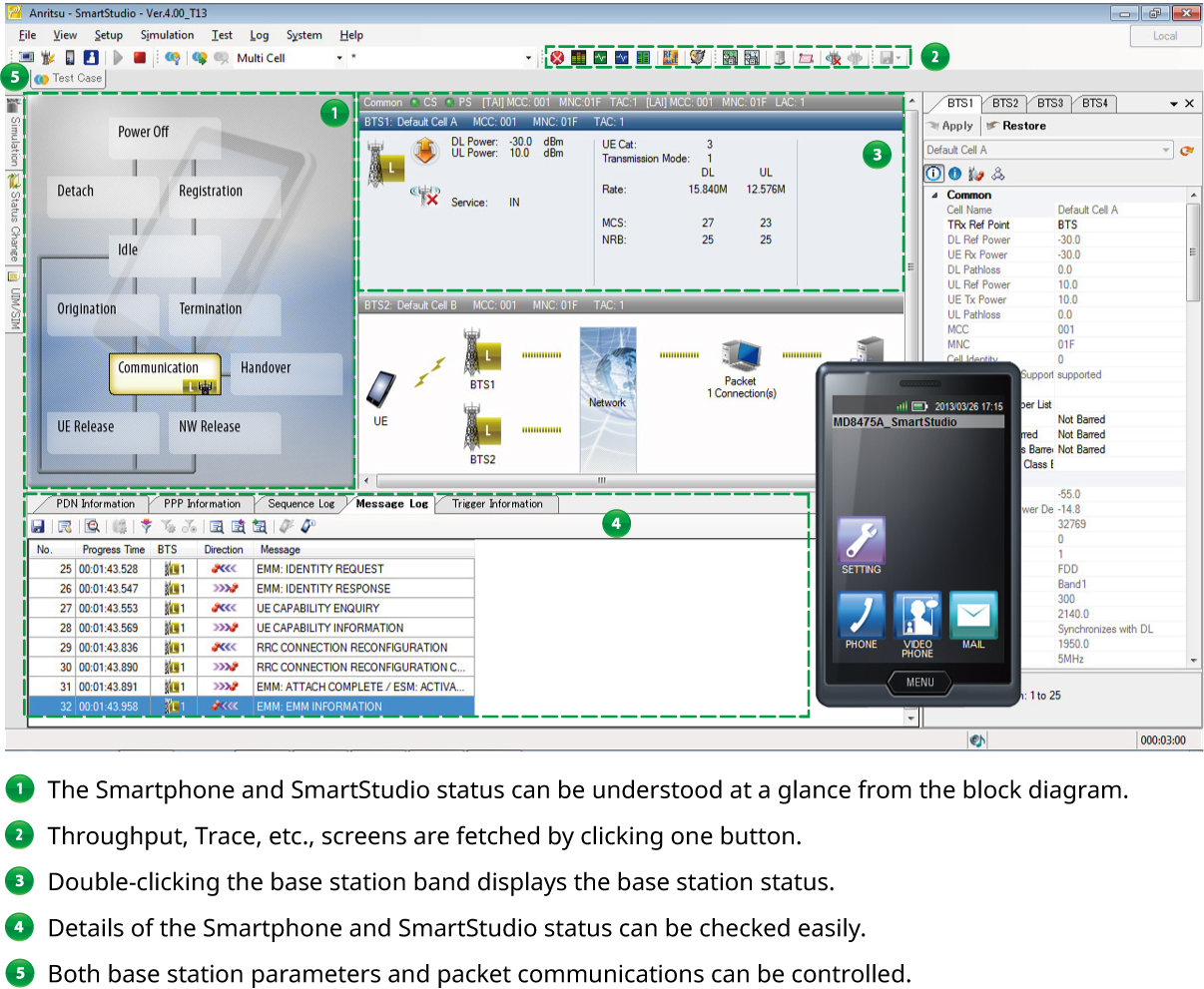This screenshot has width=1204, height=989.
Task: Click the Power Off state block
Action: coord(165,138)
